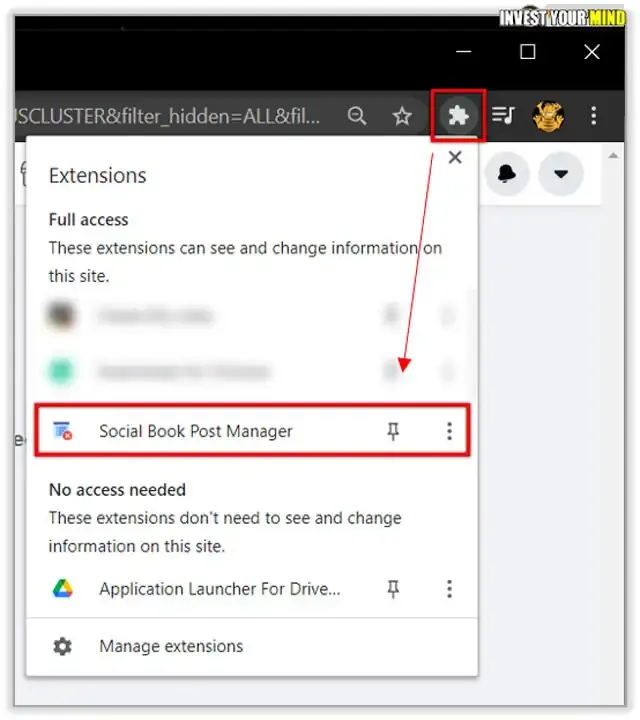
Task: Pin Social Book Post Manager to toolbar
Action: (x=393, y=431)
